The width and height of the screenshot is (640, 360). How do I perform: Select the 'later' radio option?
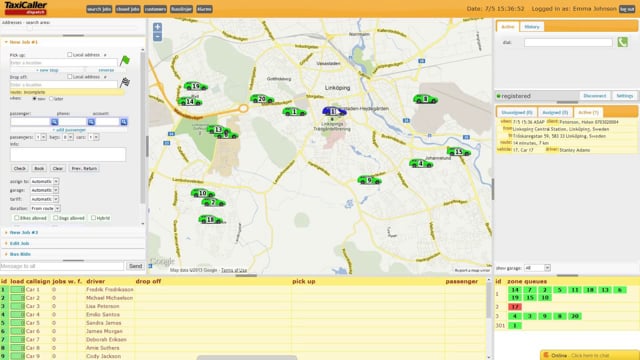[51, 99]
